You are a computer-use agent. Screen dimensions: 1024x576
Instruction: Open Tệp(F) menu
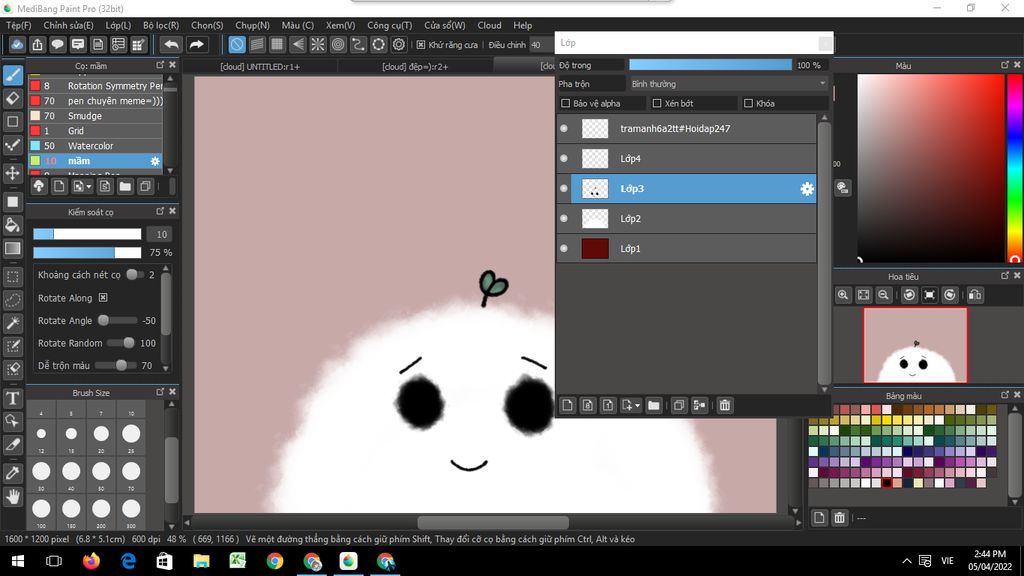pos(18,25)
